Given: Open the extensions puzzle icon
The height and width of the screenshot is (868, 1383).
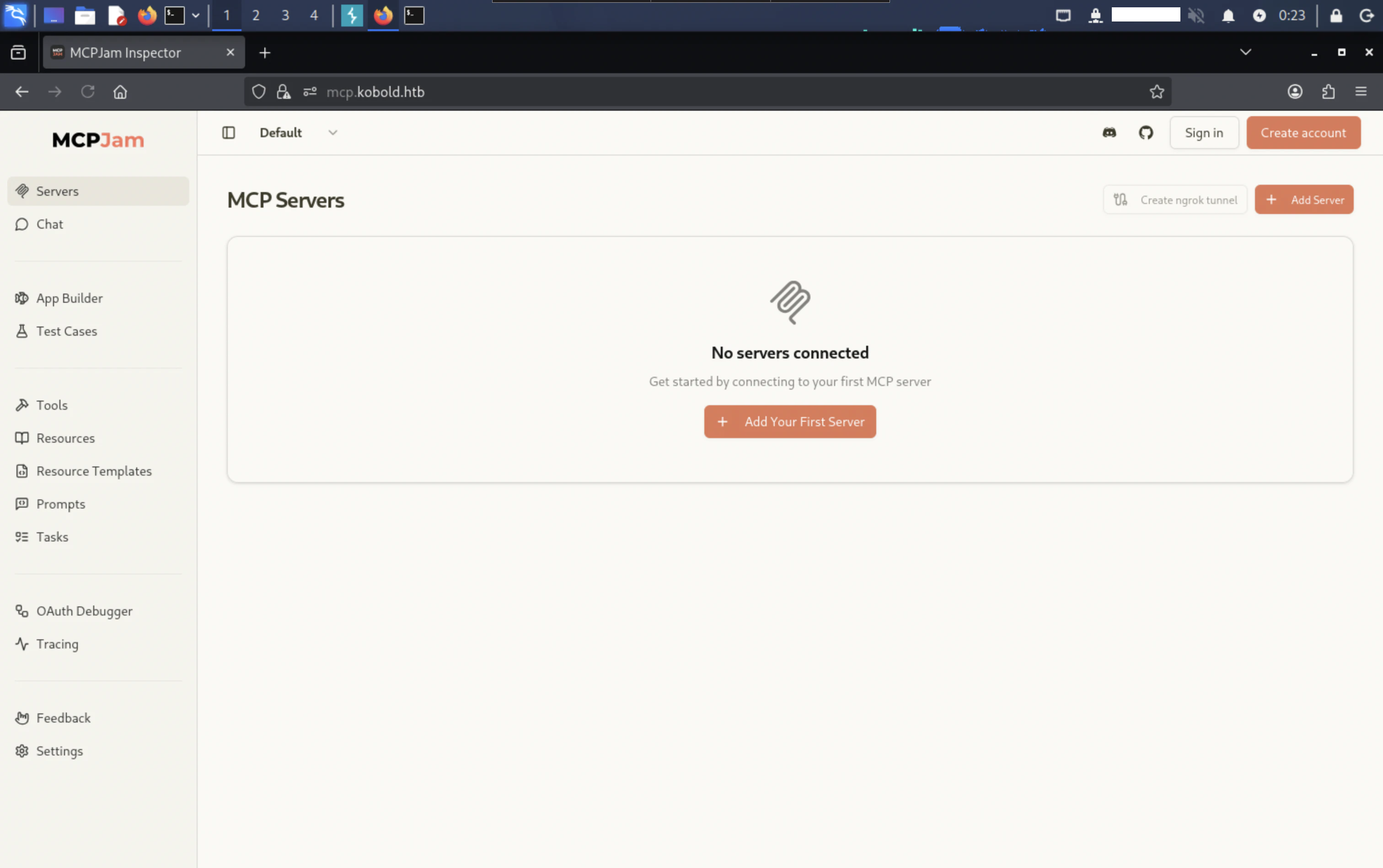Looking at the screenshot, I should 1328,92.
